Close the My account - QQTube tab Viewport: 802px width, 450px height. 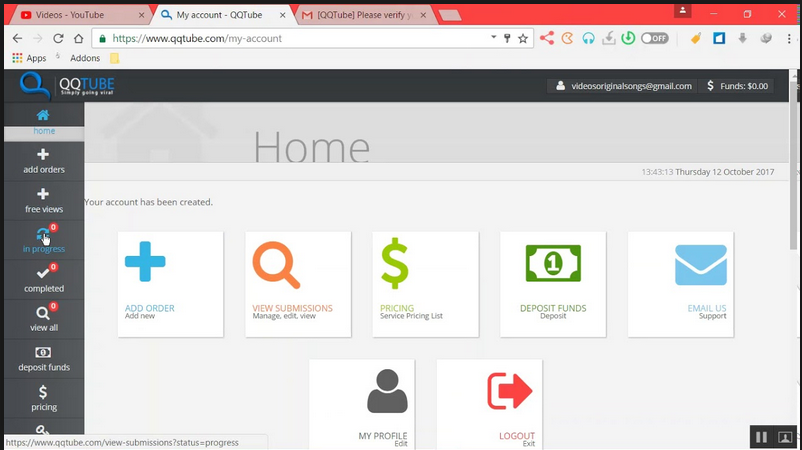point(282,15)
